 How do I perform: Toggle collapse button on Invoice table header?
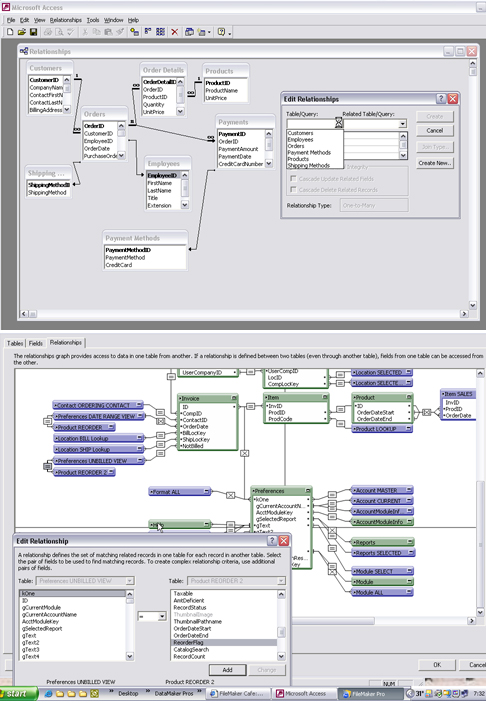tap(234, 398)
